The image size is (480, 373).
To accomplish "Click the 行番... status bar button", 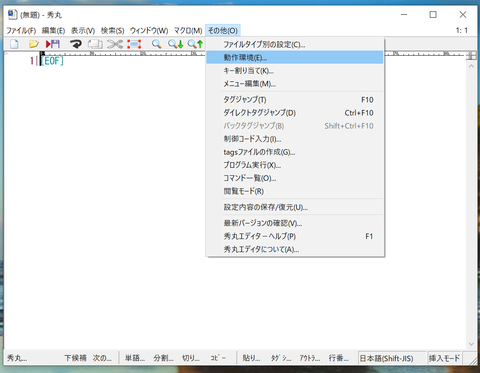I will [339, 358].
